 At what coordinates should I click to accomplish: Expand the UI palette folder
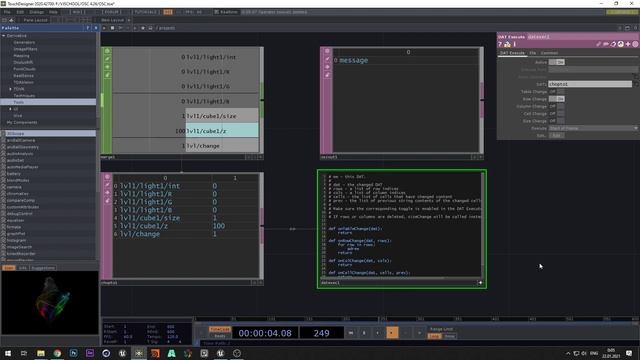[x=11, y=109]
